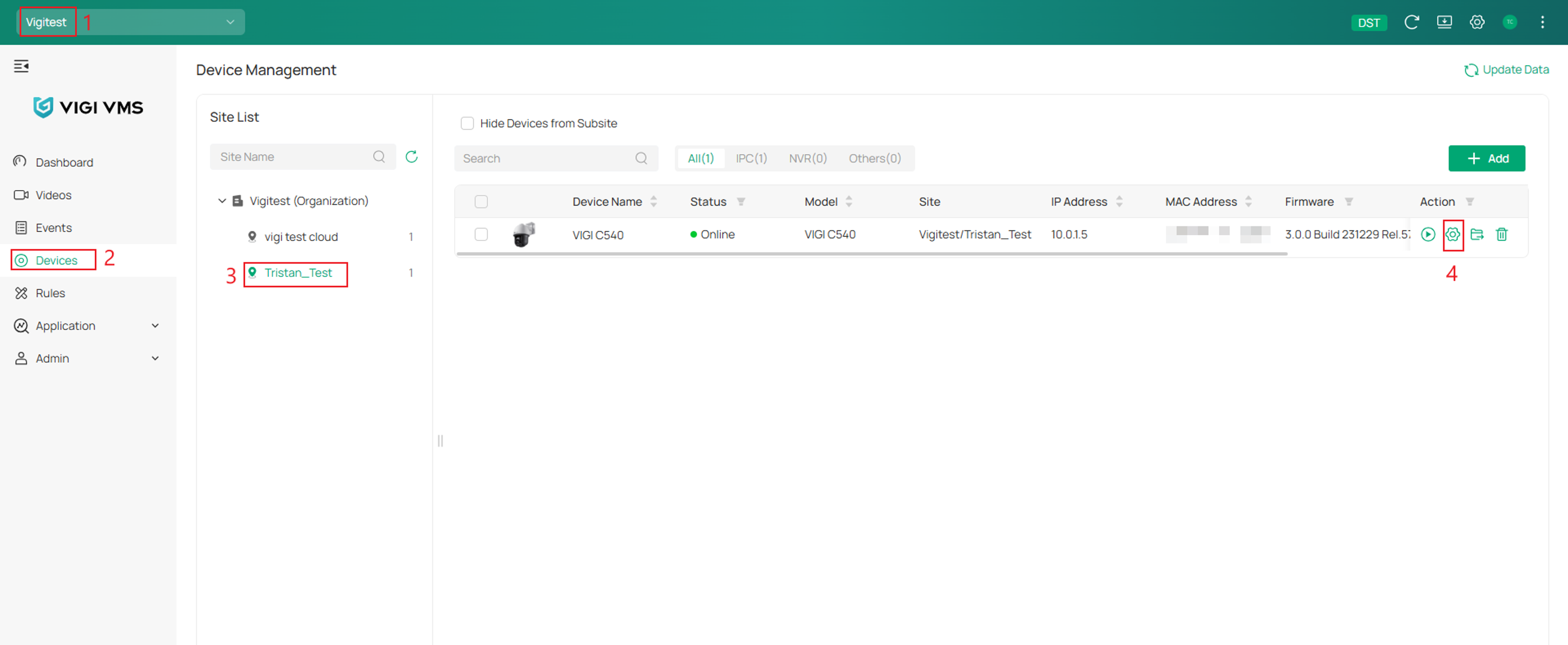This screenshot has height=645, width=1568.
Task: Filter the Status column
Action: click(741, 201)
